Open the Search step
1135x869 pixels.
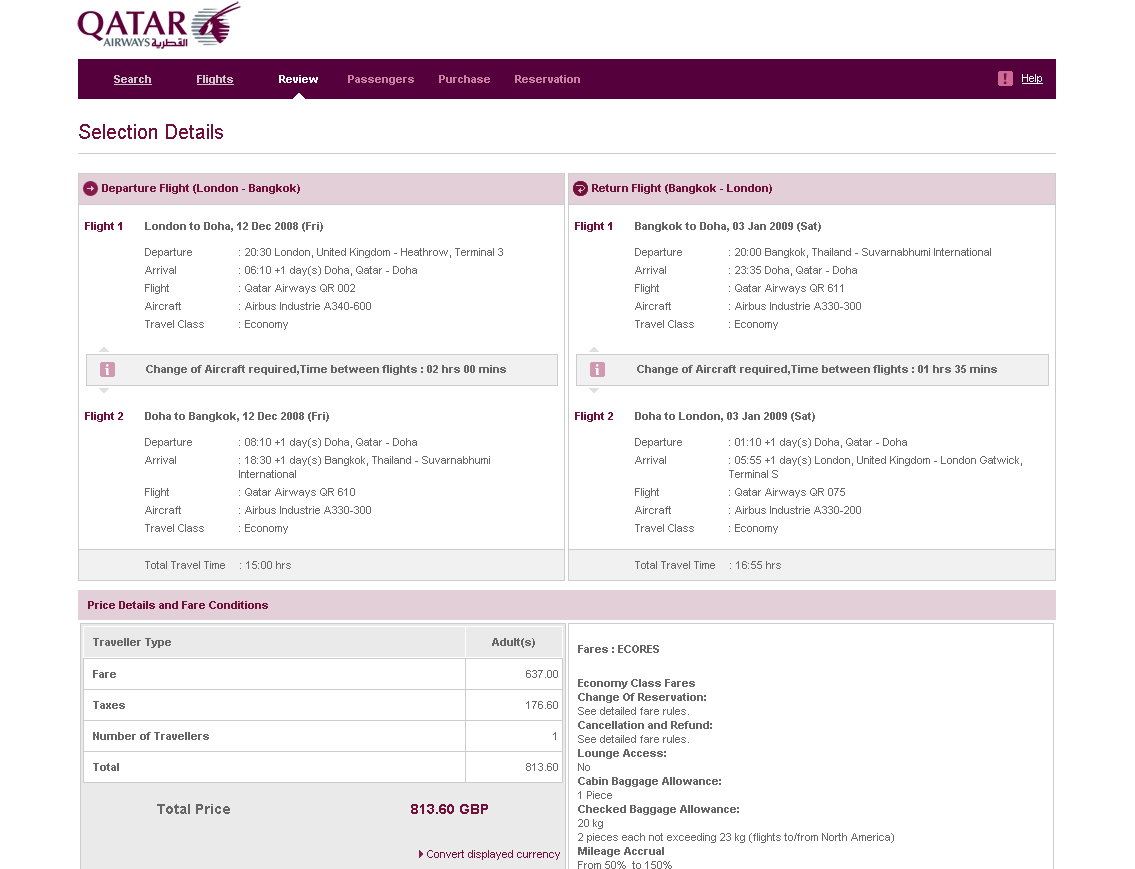(132, 80)
